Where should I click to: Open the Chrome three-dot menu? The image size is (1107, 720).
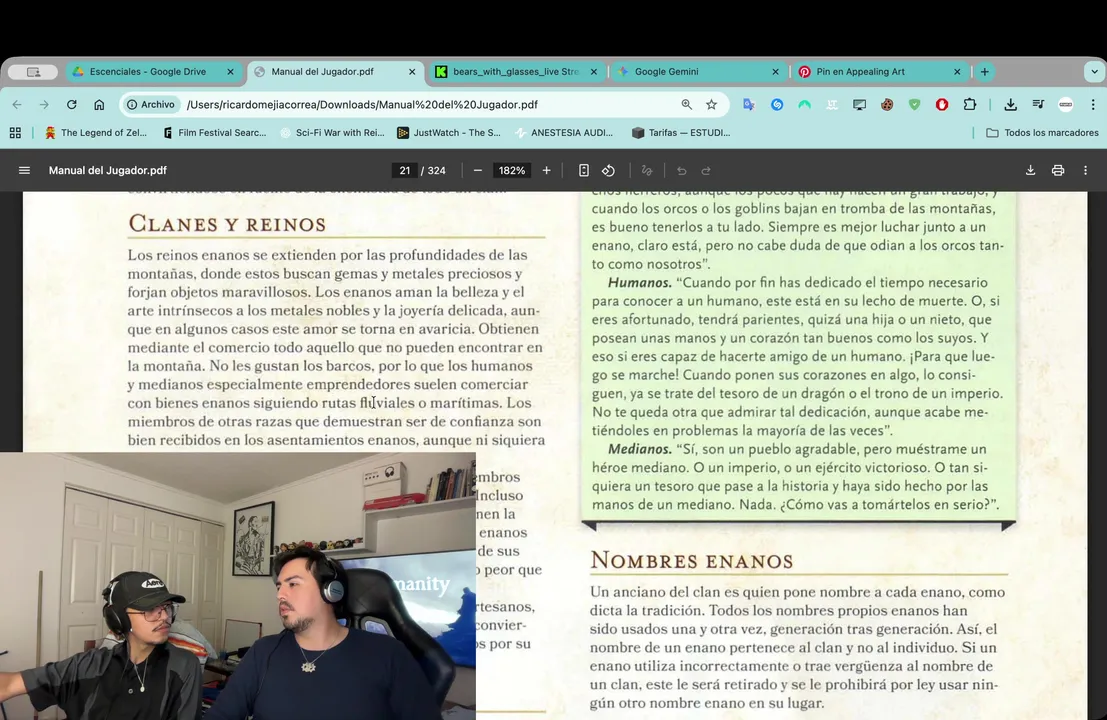1093,104
